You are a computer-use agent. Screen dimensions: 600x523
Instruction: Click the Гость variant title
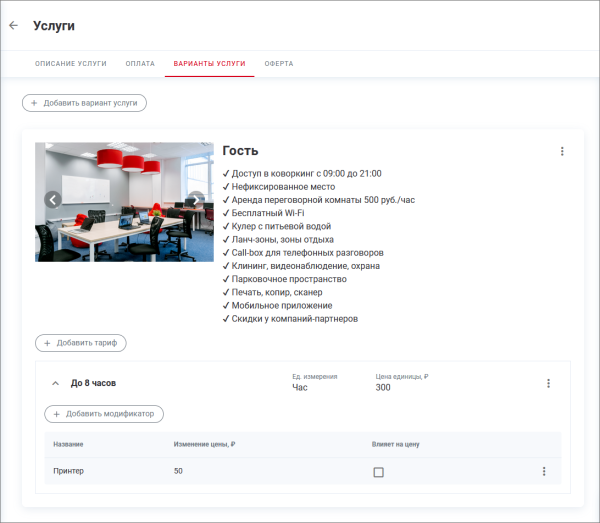coord(240,151)
